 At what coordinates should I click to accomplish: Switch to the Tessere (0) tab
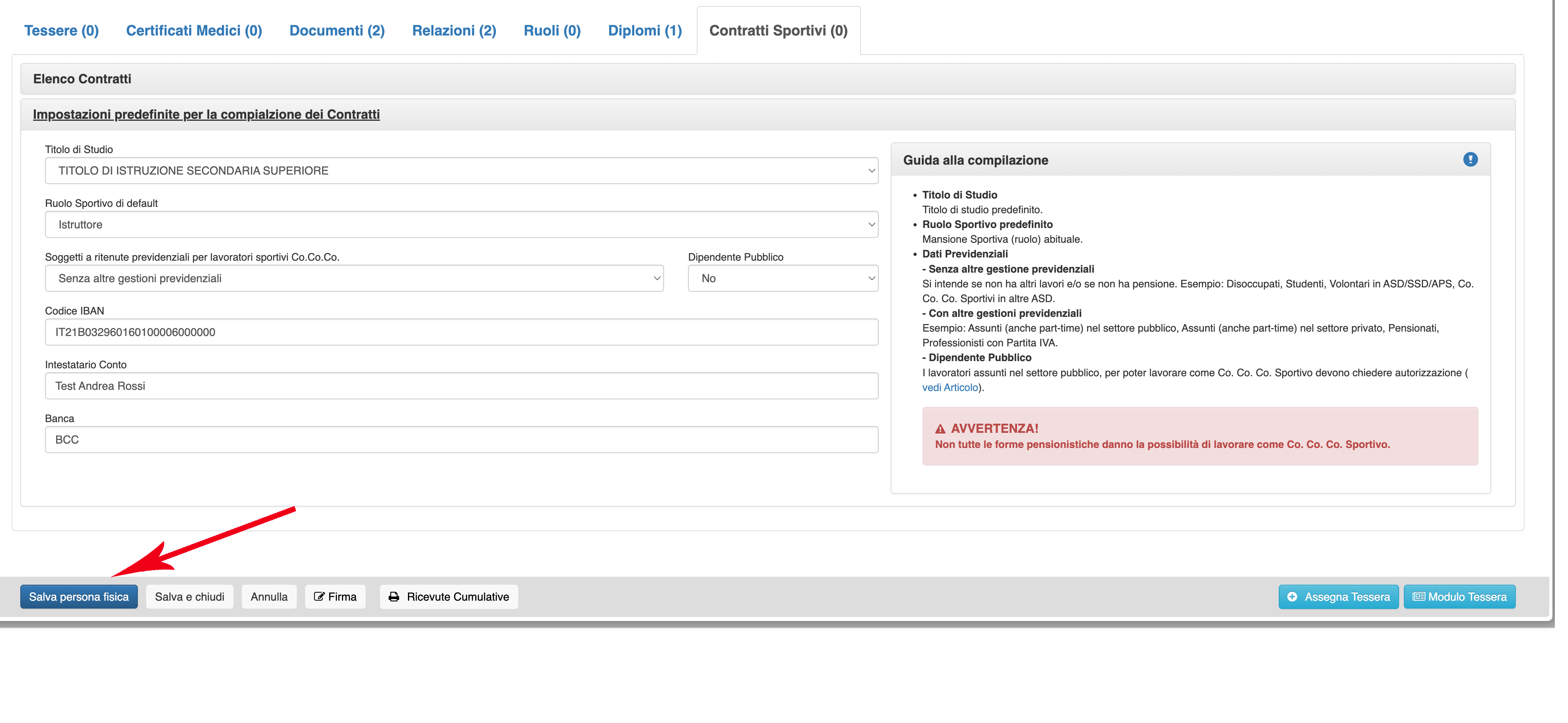point(61,30)
